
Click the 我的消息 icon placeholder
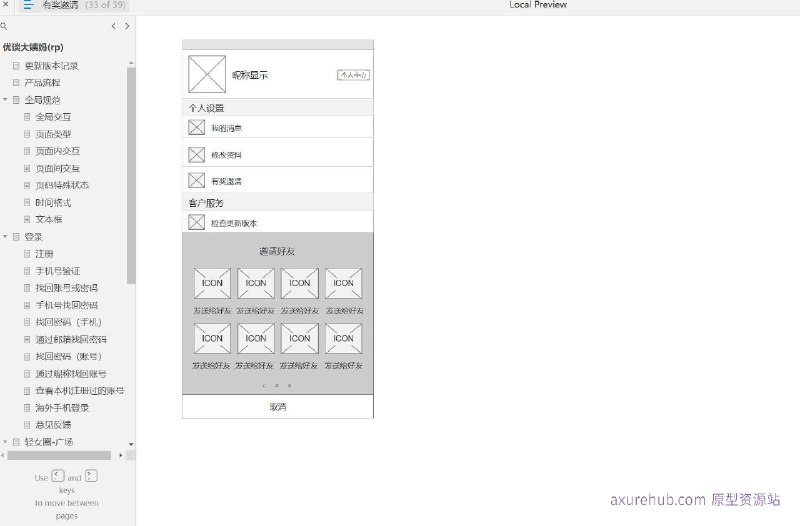(196, 127)
